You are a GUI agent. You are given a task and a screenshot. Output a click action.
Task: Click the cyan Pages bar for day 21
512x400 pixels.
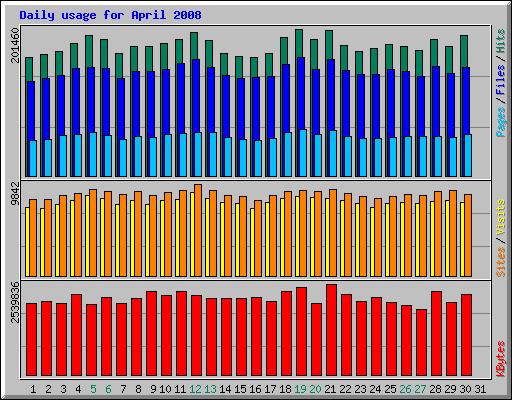click(333, 153)
